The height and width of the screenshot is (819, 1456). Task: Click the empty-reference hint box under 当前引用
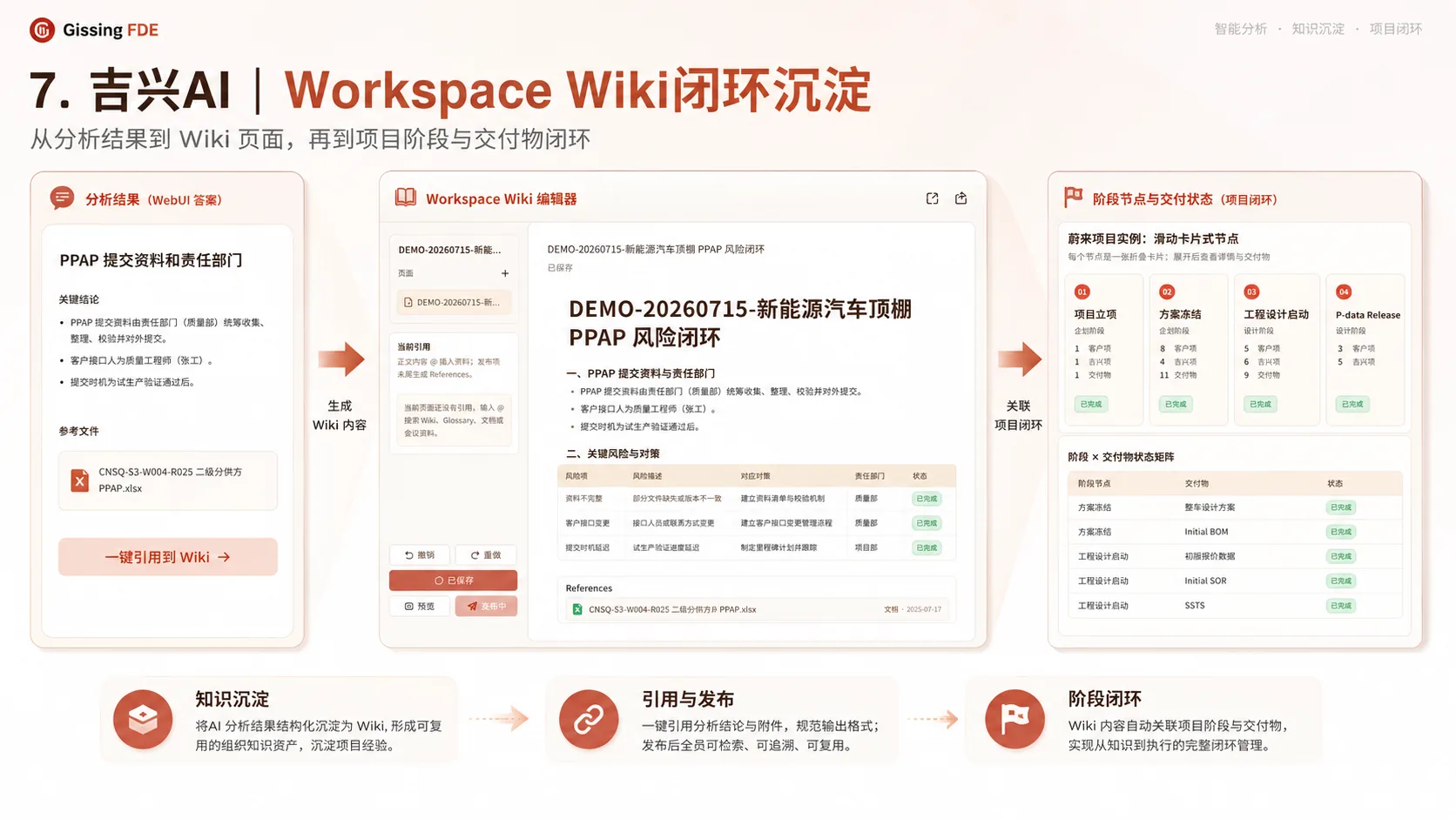pos(454,420)
